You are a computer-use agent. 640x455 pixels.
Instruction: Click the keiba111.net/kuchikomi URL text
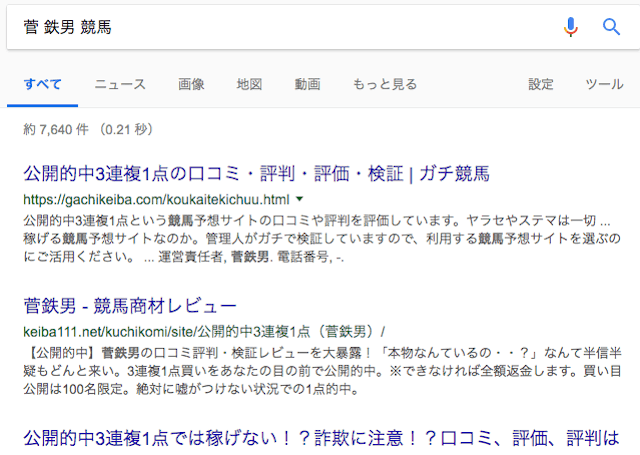pos(204,332)
